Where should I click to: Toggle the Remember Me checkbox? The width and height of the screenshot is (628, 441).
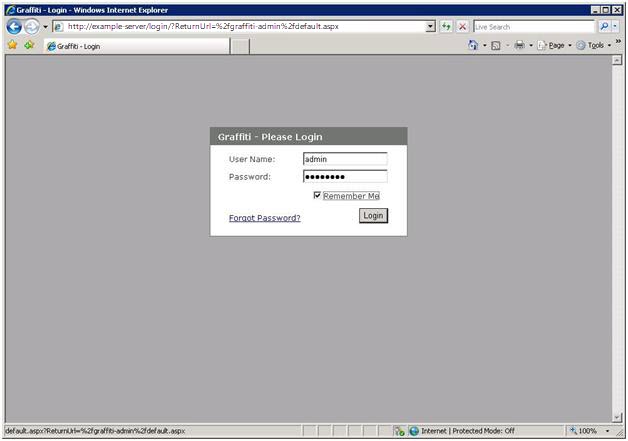pos(317,195)
